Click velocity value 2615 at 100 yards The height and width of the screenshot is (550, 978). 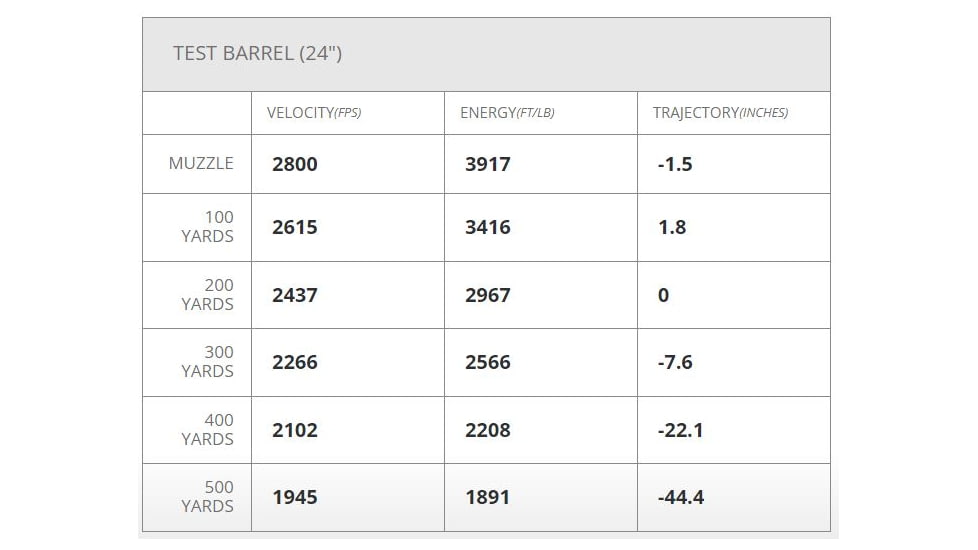(295, 227)
